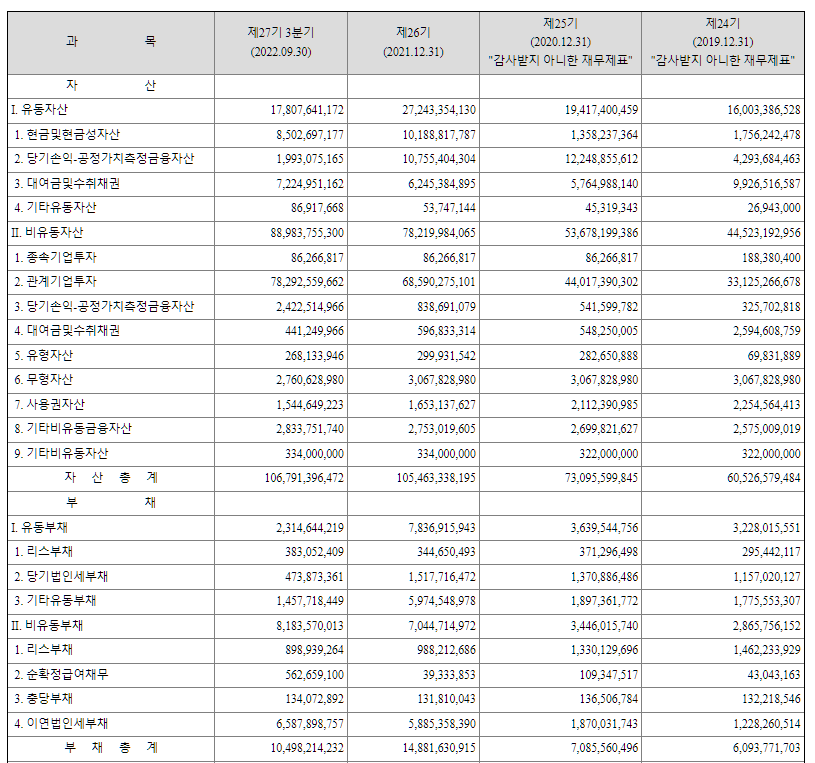Viewport: 815px width, 763px height.
Task: Select value 9,926,516,587
Action: (767, 184)
